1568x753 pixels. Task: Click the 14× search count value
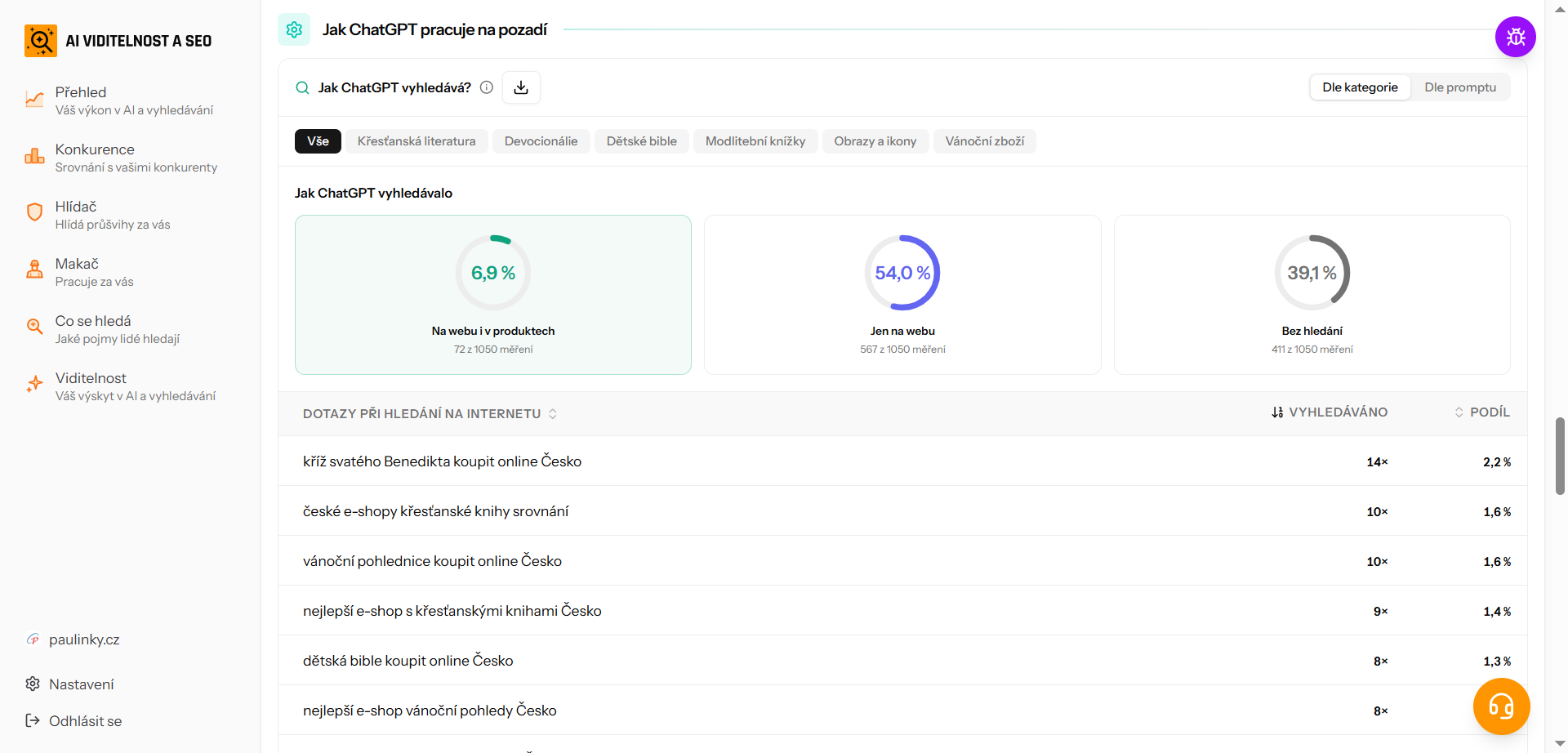tap(1377, 462)
